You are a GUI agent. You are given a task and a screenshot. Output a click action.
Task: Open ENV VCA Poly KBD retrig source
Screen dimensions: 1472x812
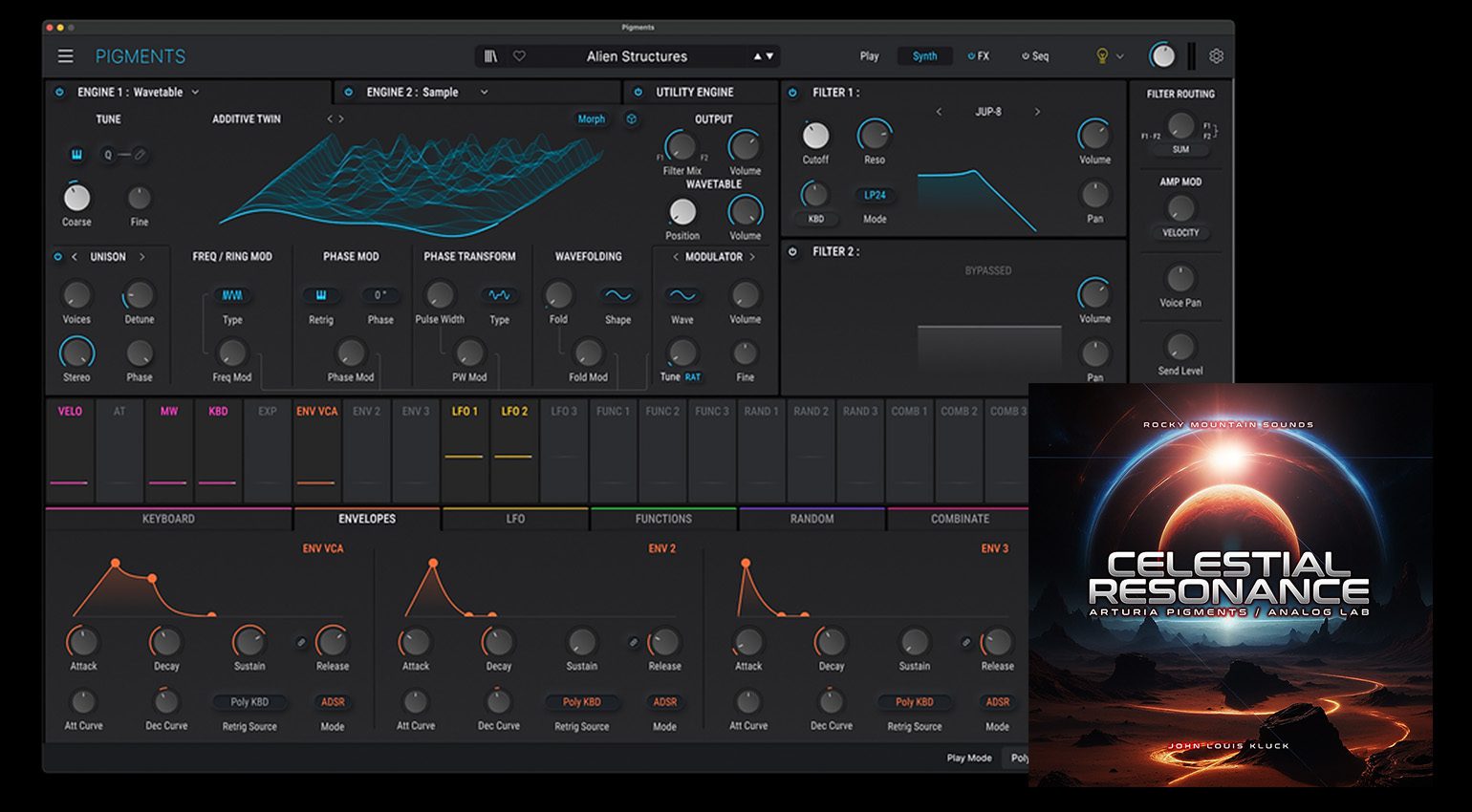[249, 702]
